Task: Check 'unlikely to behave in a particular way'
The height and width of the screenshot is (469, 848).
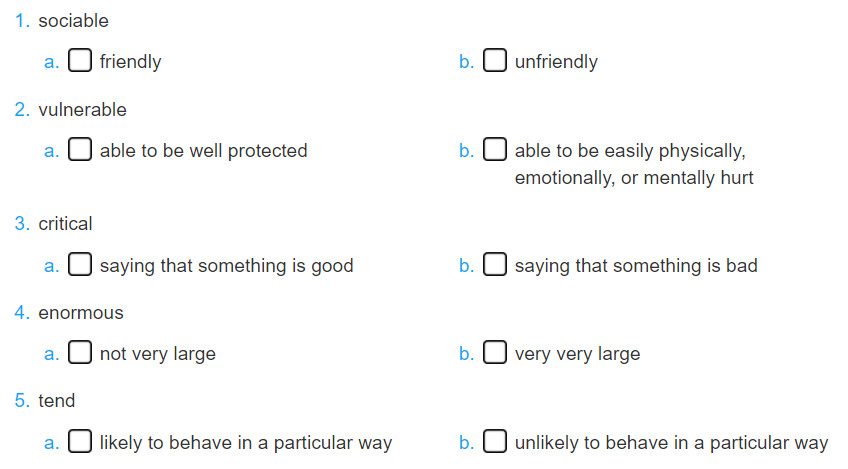Action: [x=495, y=441]
